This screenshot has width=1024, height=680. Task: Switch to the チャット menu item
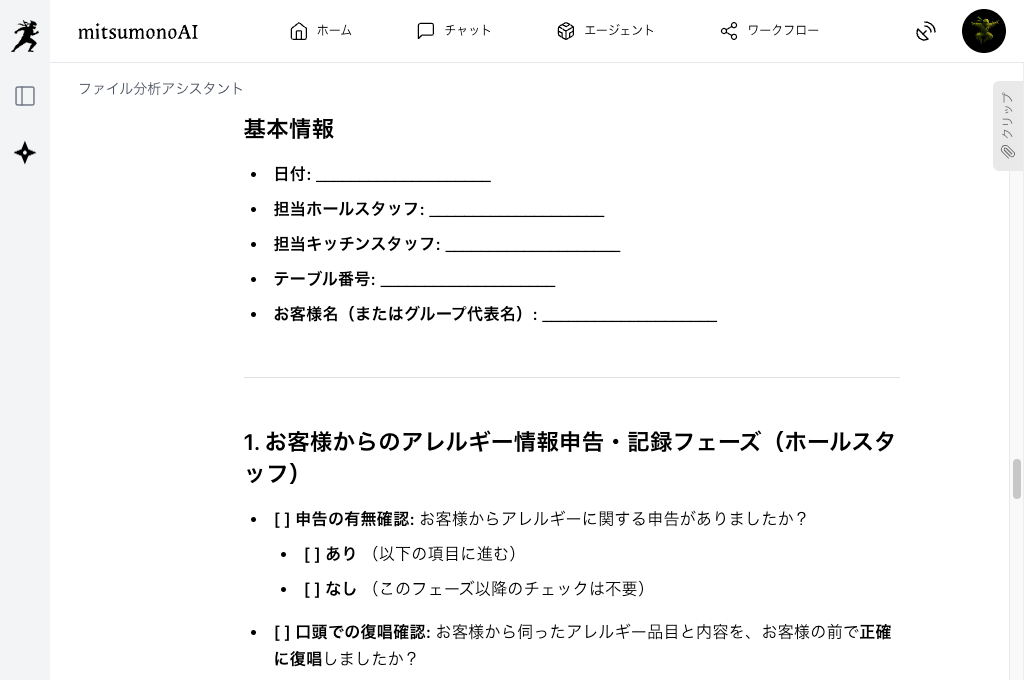pos(454,31)
